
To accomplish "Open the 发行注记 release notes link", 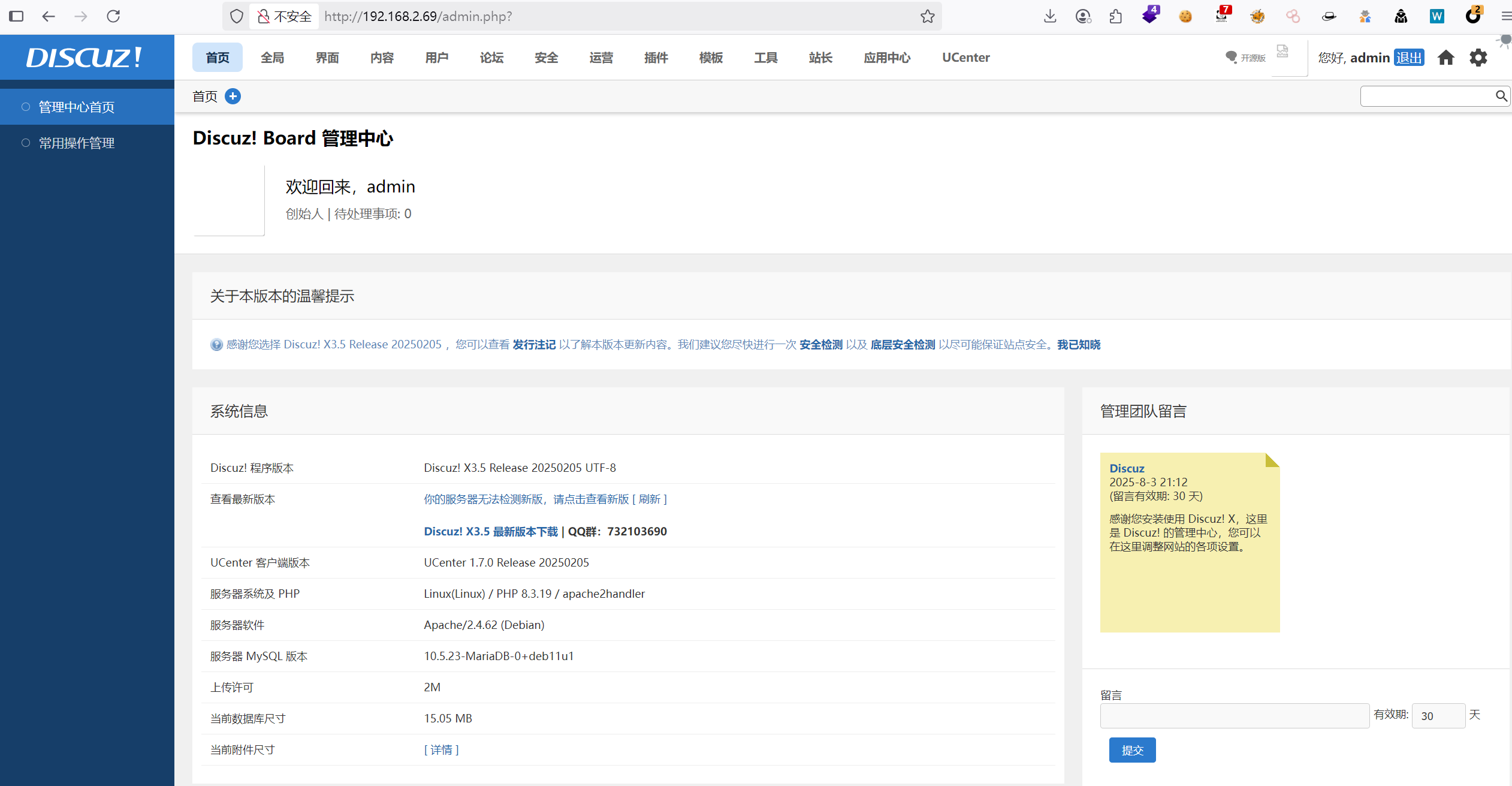I will (x=534, y=345).
